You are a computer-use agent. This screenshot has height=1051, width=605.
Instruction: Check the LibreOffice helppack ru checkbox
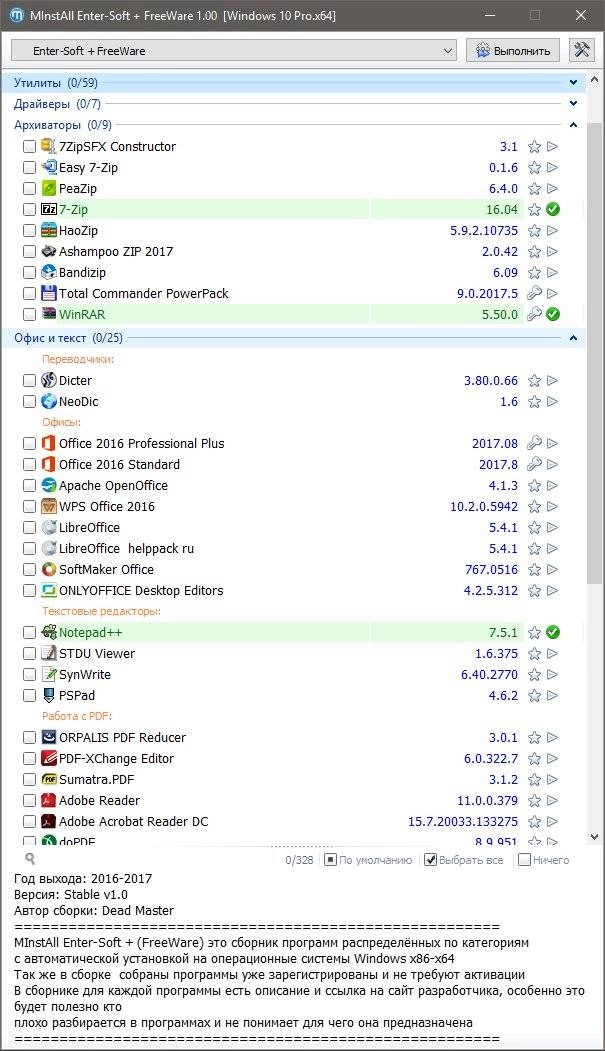[29, 549]
